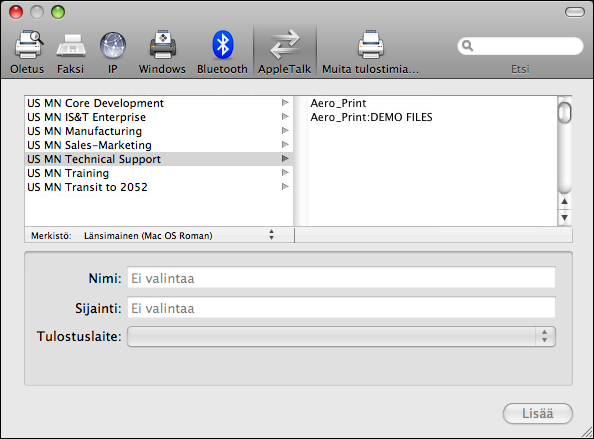This screenshot has height=439, width=594.
Task: Open the Tulostuslaite driver dropdown
Action: pyautogui.click(x=341, y=336)
